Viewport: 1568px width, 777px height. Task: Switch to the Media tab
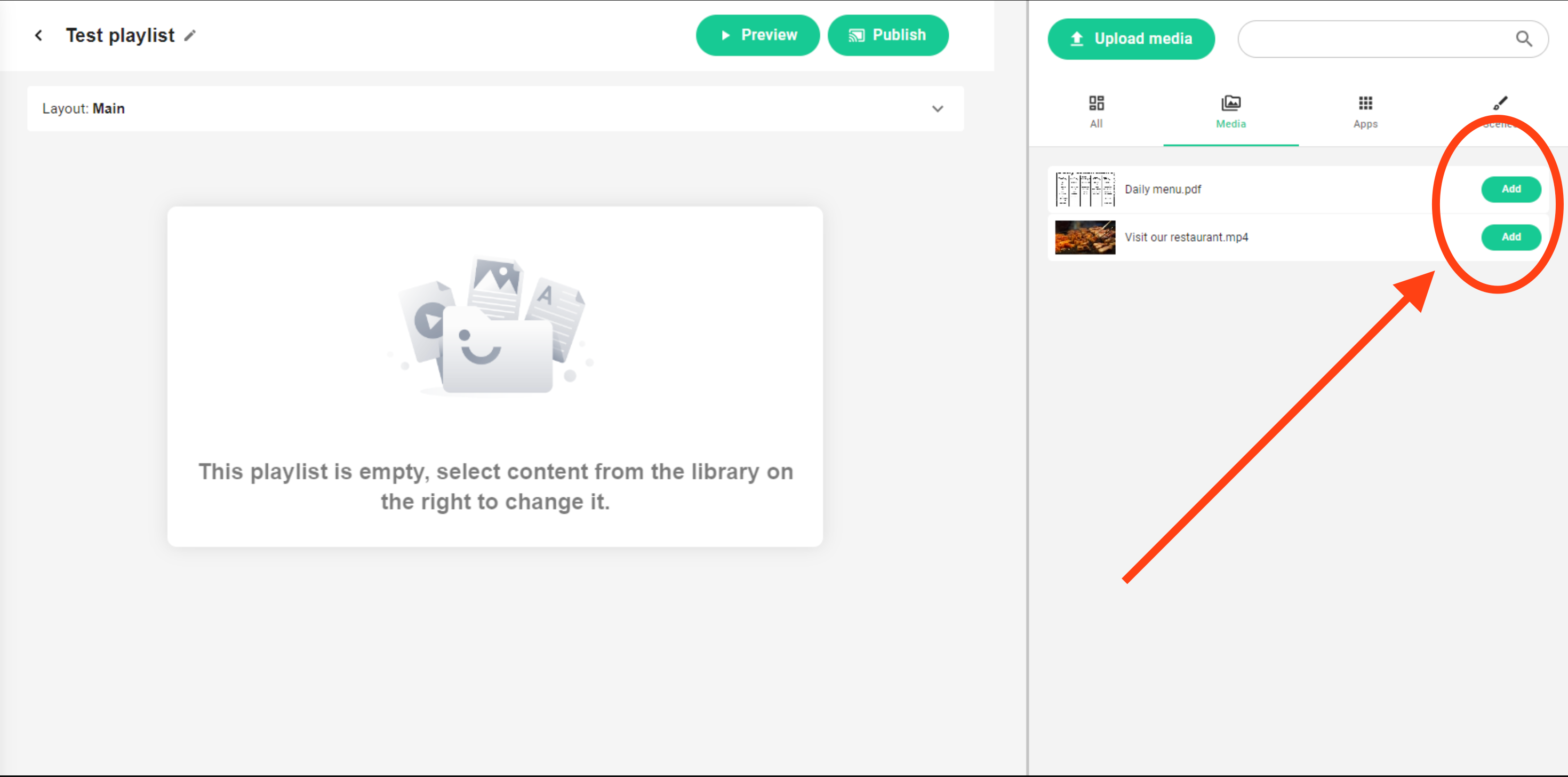pyautogui.click(x=1231, y=112)
